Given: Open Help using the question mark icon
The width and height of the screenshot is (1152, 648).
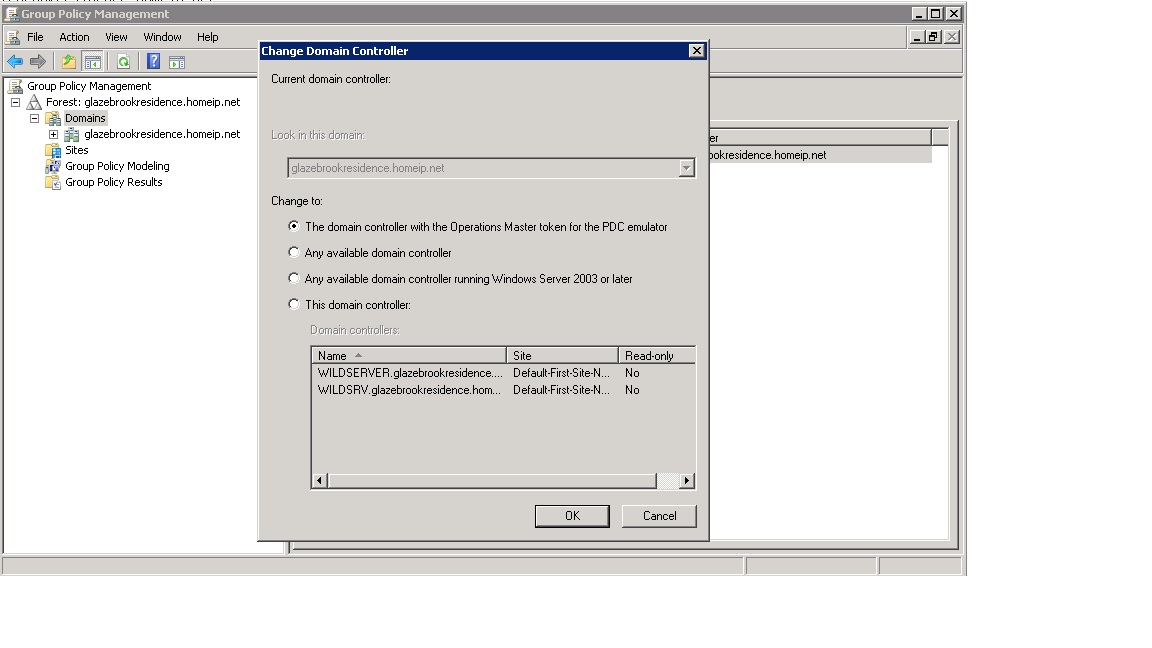Looking at the screenshot, I should click(x=152, y=61).
